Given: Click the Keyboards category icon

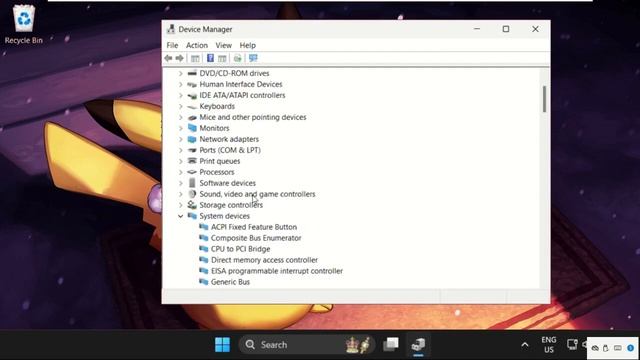Looking at the screenshot, I should tap(192, 107).
